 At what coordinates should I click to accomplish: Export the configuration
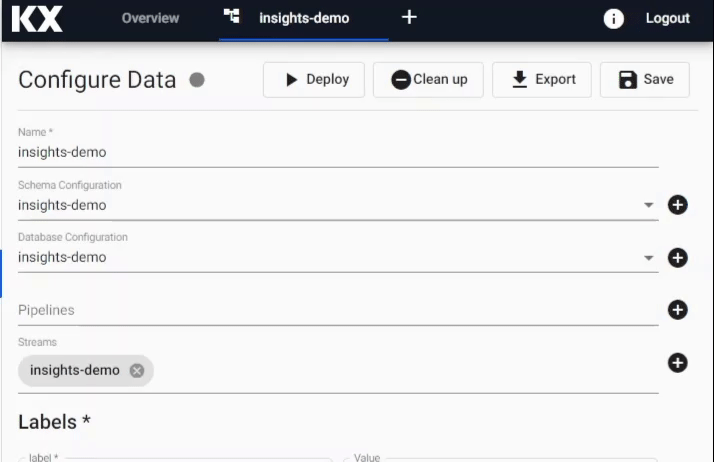click(x=542, y=80)
